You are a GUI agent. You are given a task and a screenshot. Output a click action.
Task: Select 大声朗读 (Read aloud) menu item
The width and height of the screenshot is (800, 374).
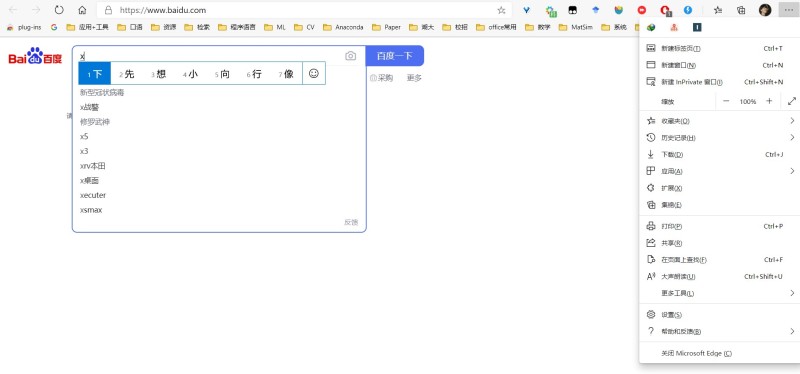coord(719,276)
